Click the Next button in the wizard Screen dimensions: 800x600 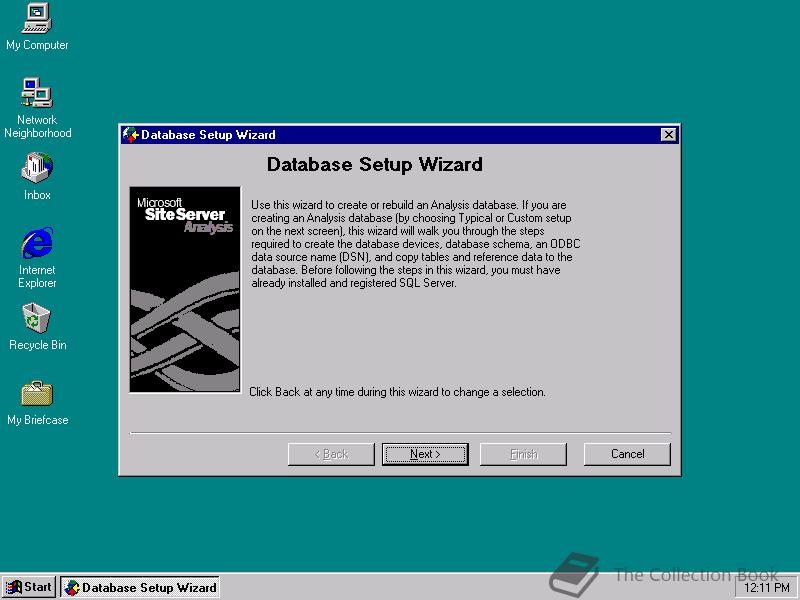pyautogui.click(x=425, y=454)
